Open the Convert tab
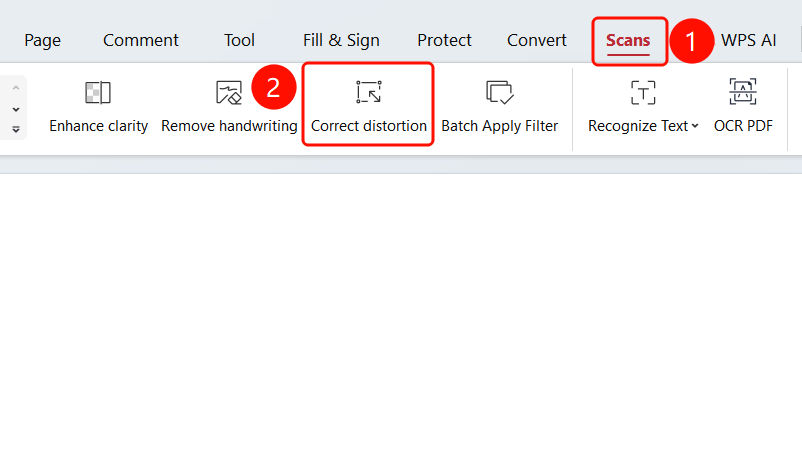The height and width of the screenshot is (451, 802). [537, 40]
